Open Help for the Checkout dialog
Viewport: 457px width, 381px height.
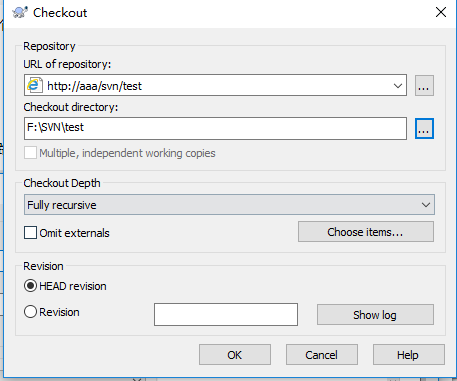409,355
